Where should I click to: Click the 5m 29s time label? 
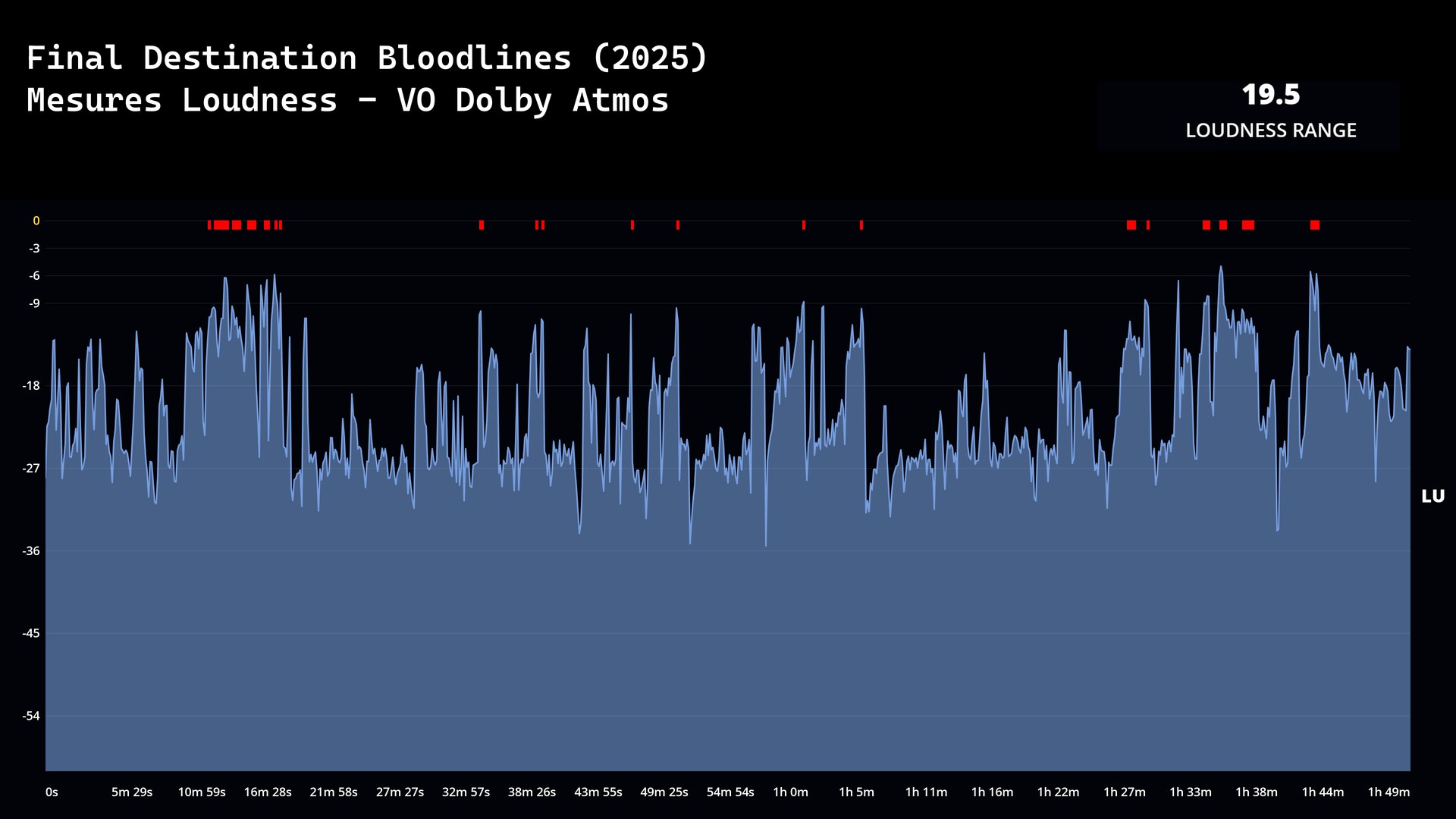[132, 792]
